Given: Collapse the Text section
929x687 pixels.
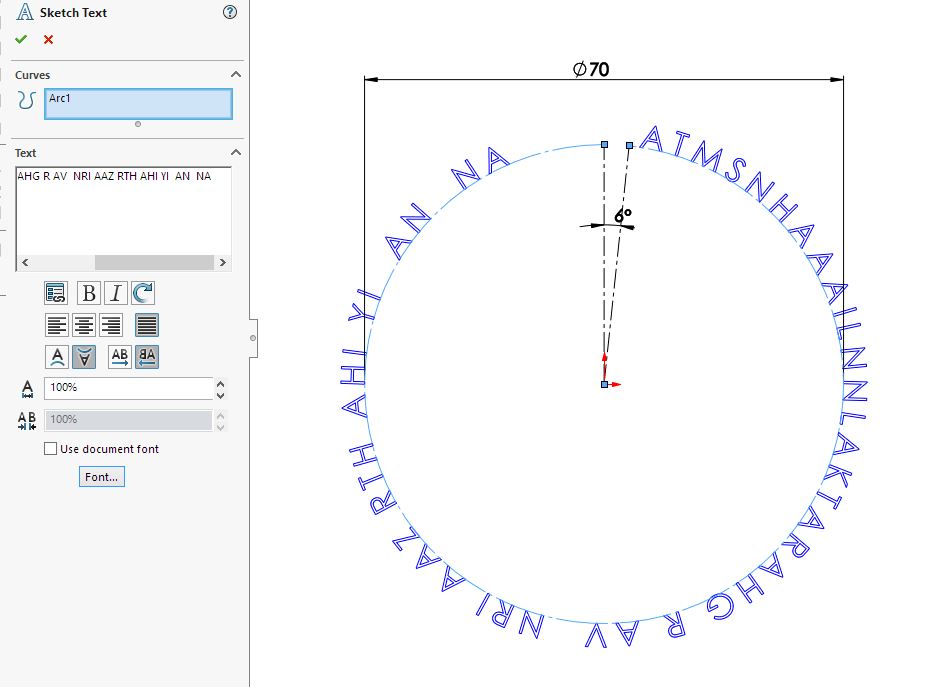Looking at the screenshot, I should [x=234, y=152].
